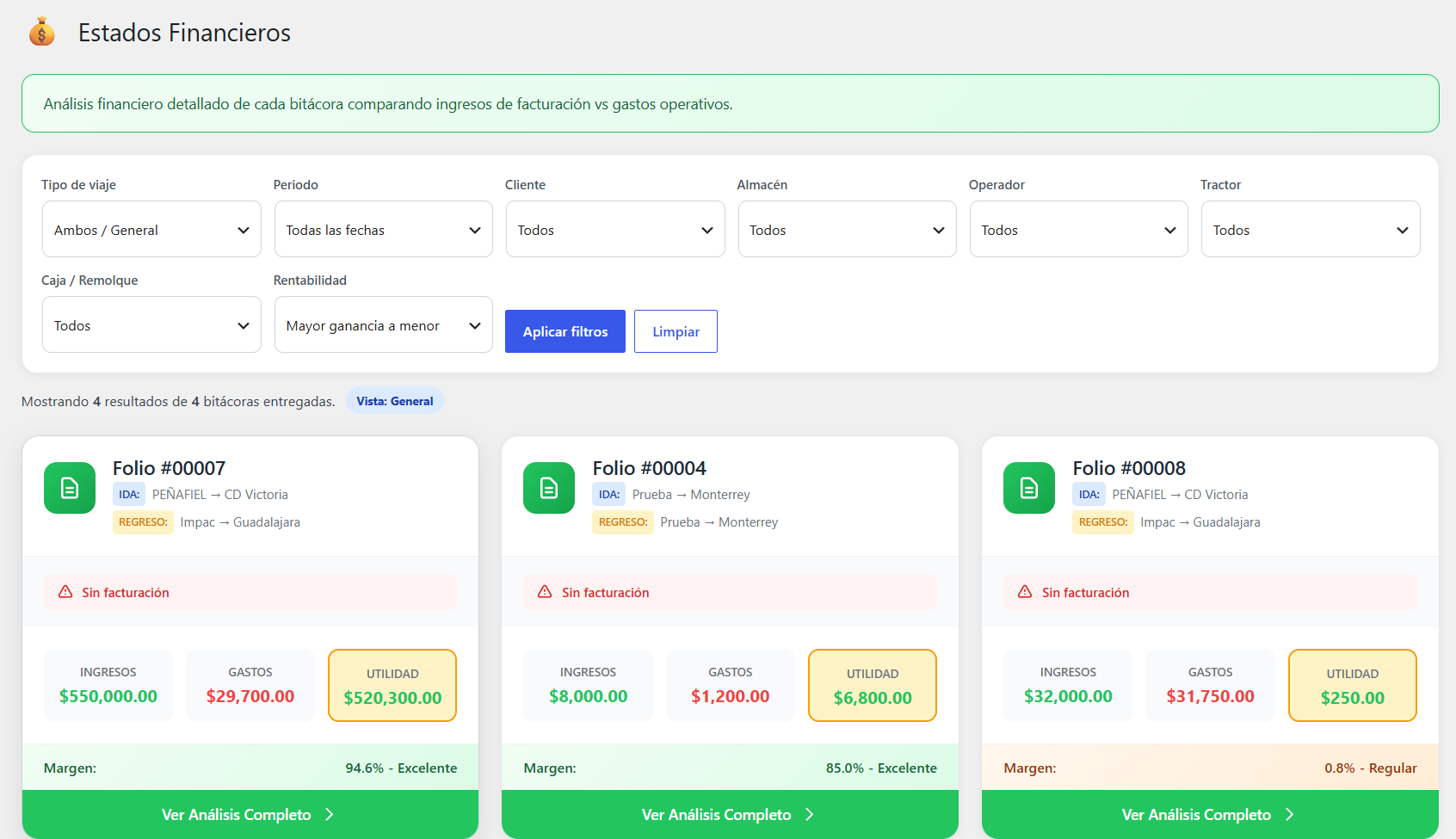1456x839 pixels.
Task: Click the Folio #00007 title
Action: click(169, 468)
